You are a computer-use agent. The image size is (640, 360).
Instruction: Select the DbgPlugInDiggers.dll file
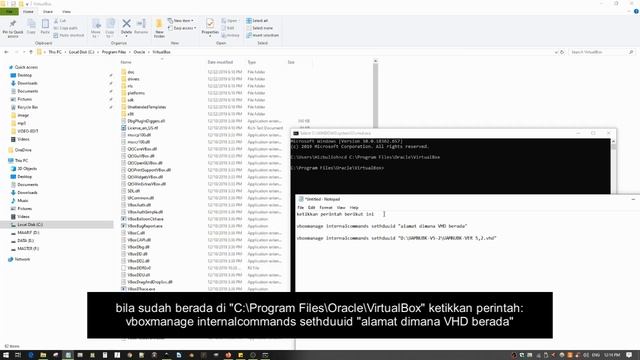146,121
